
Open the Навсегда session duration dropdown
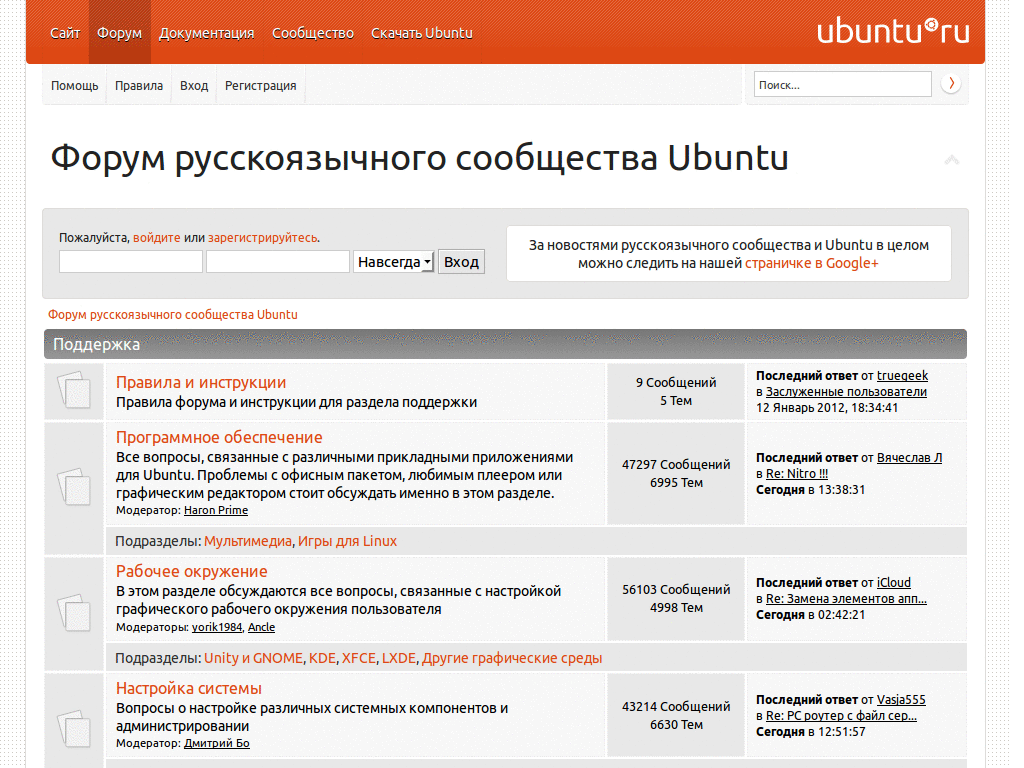392,261
